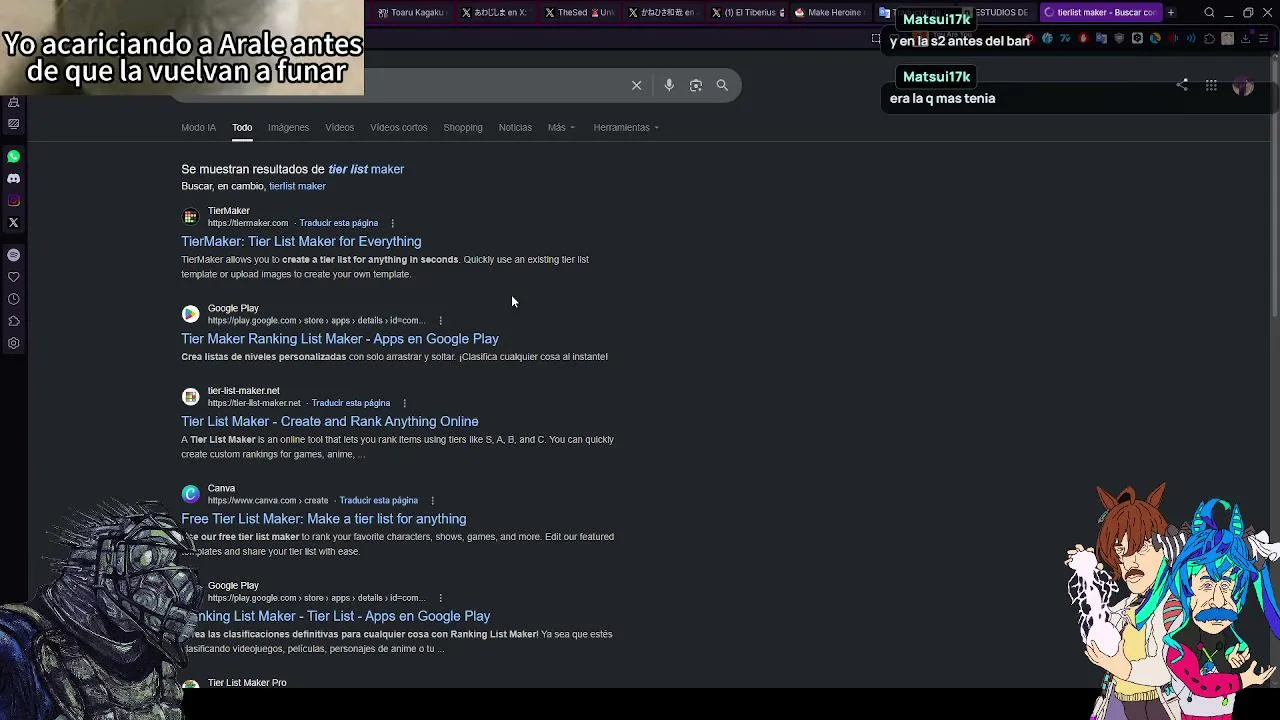Switch to the Videos cortos tab

point(398,127)
